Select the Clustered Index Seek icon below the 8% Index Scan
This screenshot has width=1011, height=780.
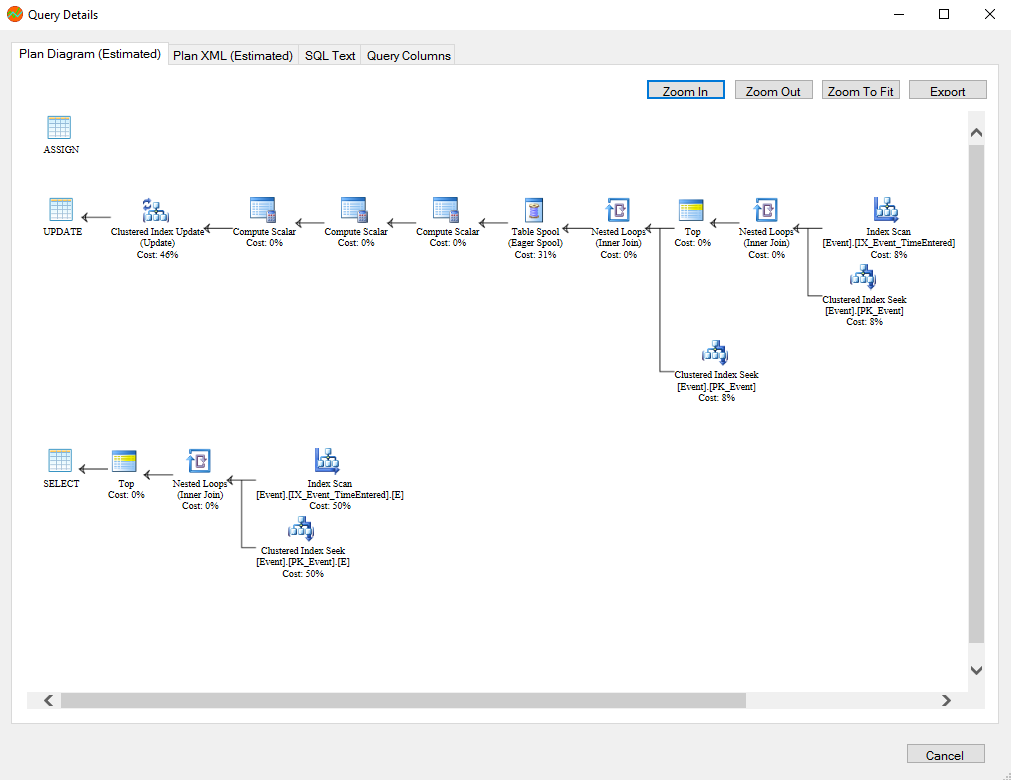863,278
